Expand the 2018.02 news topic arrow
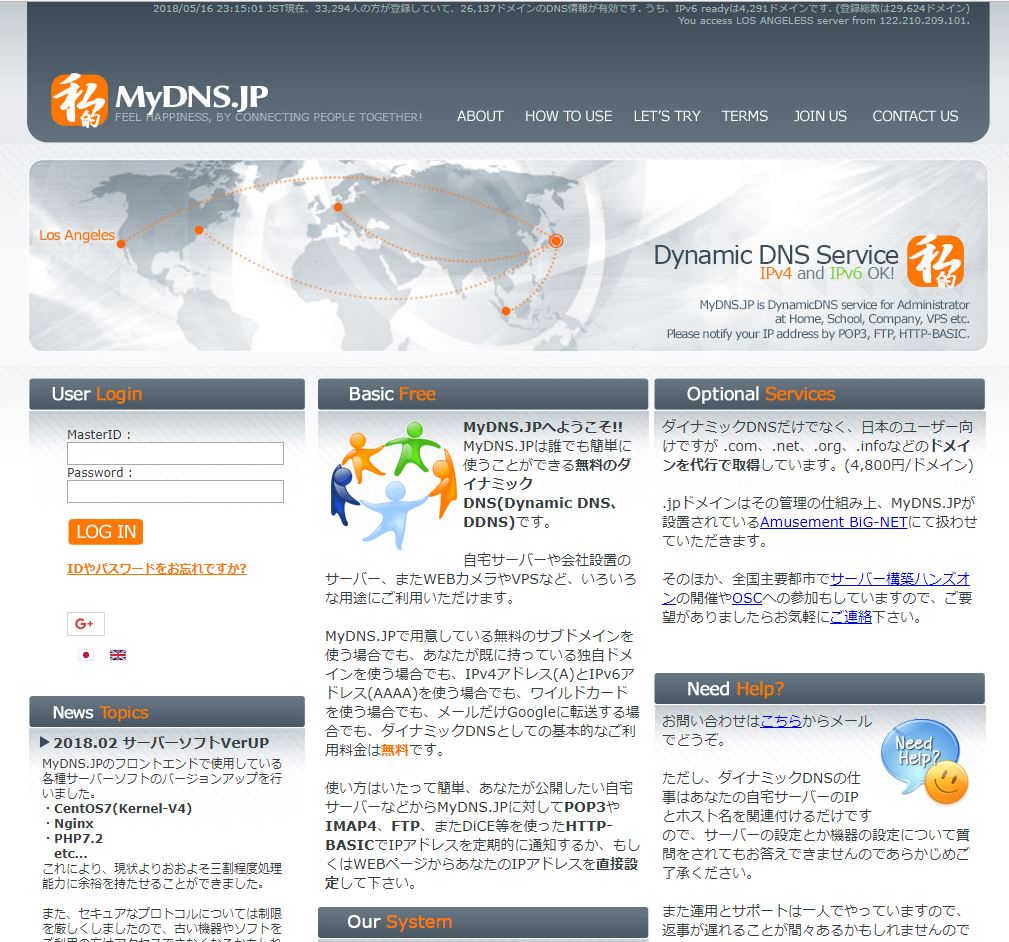Image resolution: width=1009 pixels, height=942 pixels. click(x=44, y=742)
